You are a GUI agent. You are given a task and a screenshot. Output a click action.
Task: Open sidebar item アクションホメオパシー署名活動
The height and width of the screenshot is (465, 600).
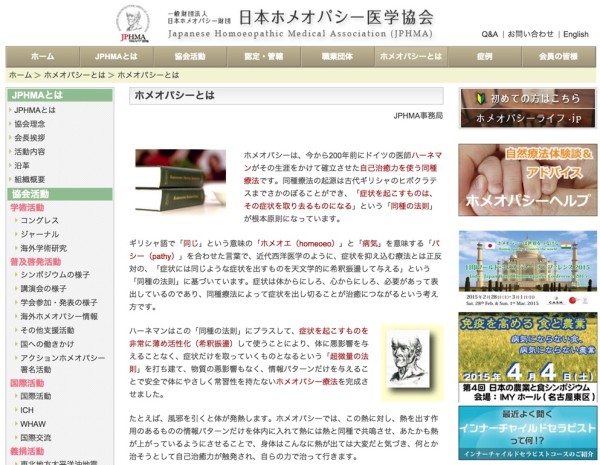point(63,364)
